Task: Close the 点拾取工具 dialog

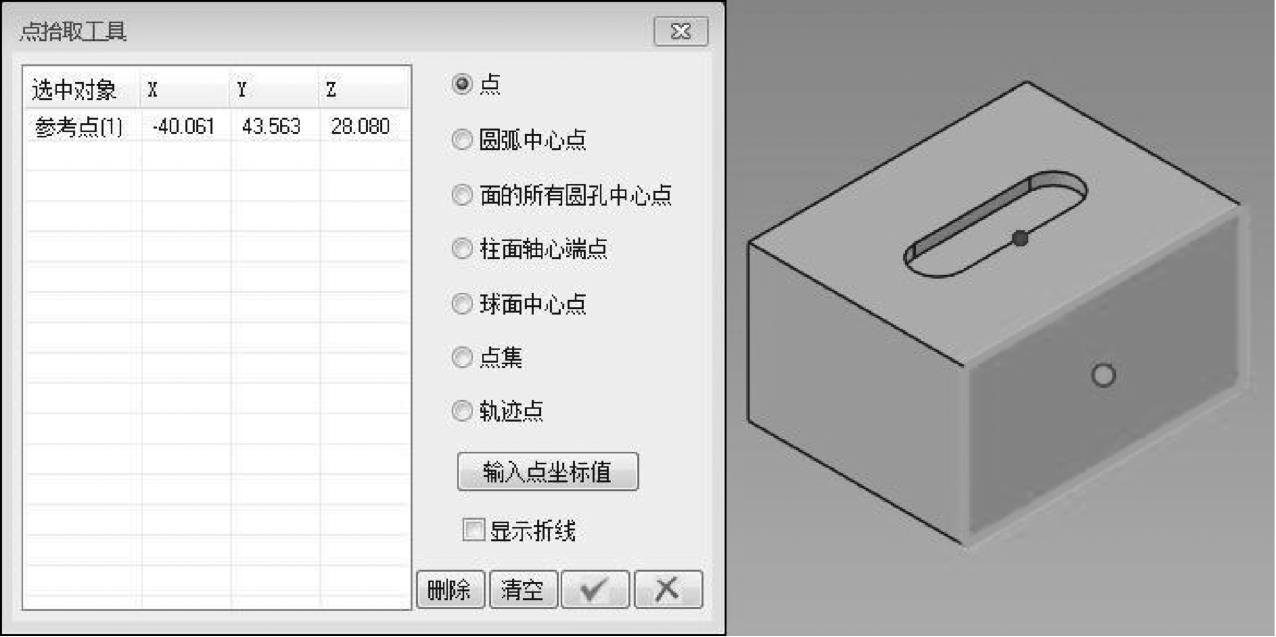Action: [x=681, y=32]
